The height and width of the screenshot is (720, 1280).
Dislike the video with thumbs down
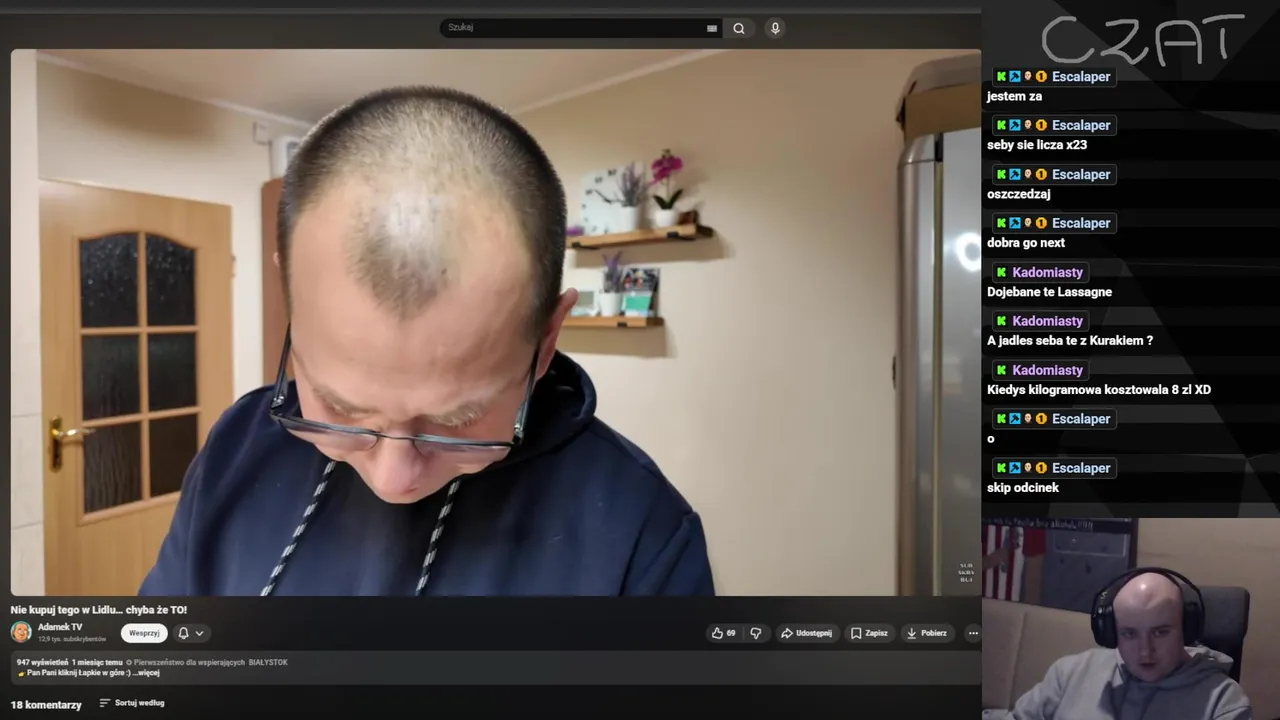tap(756, 633)
